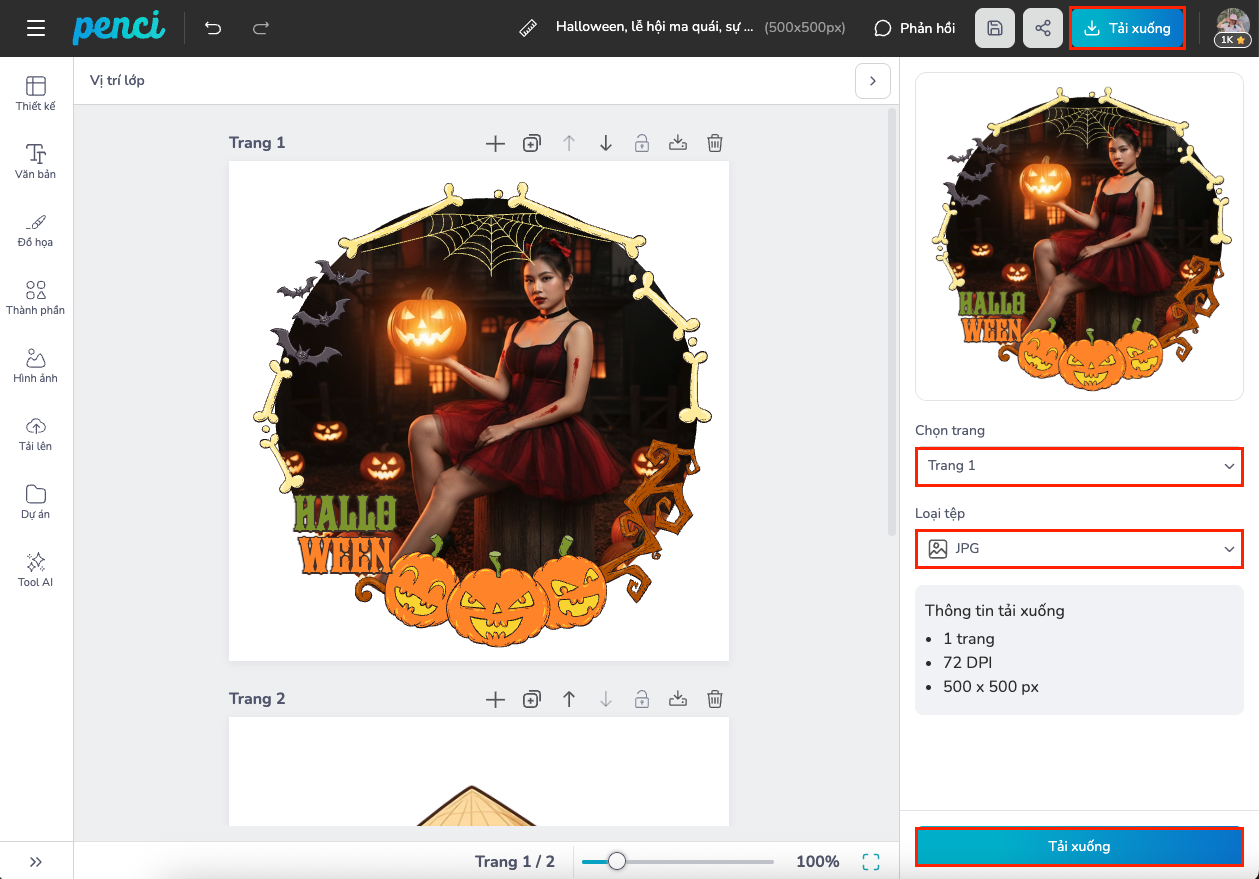1259x879 pixels.
Task: Toggle the lock on Trang 1
Action: pos(642,143)
